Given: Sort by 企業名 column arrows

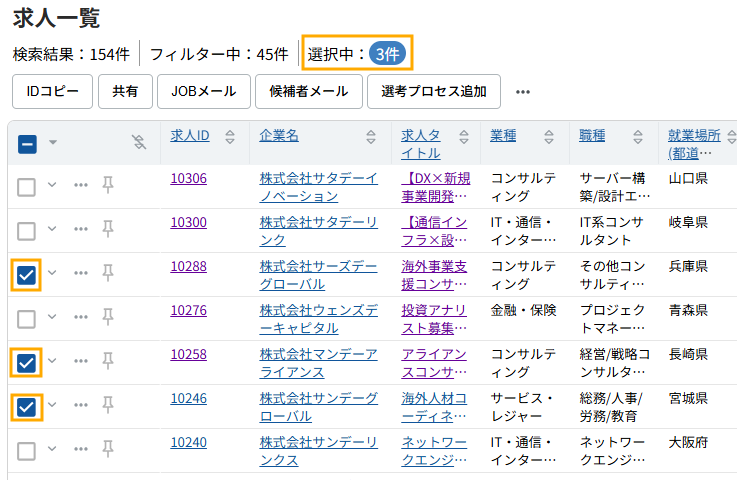Looking at the screenshot, I should [x=371, y=136].
